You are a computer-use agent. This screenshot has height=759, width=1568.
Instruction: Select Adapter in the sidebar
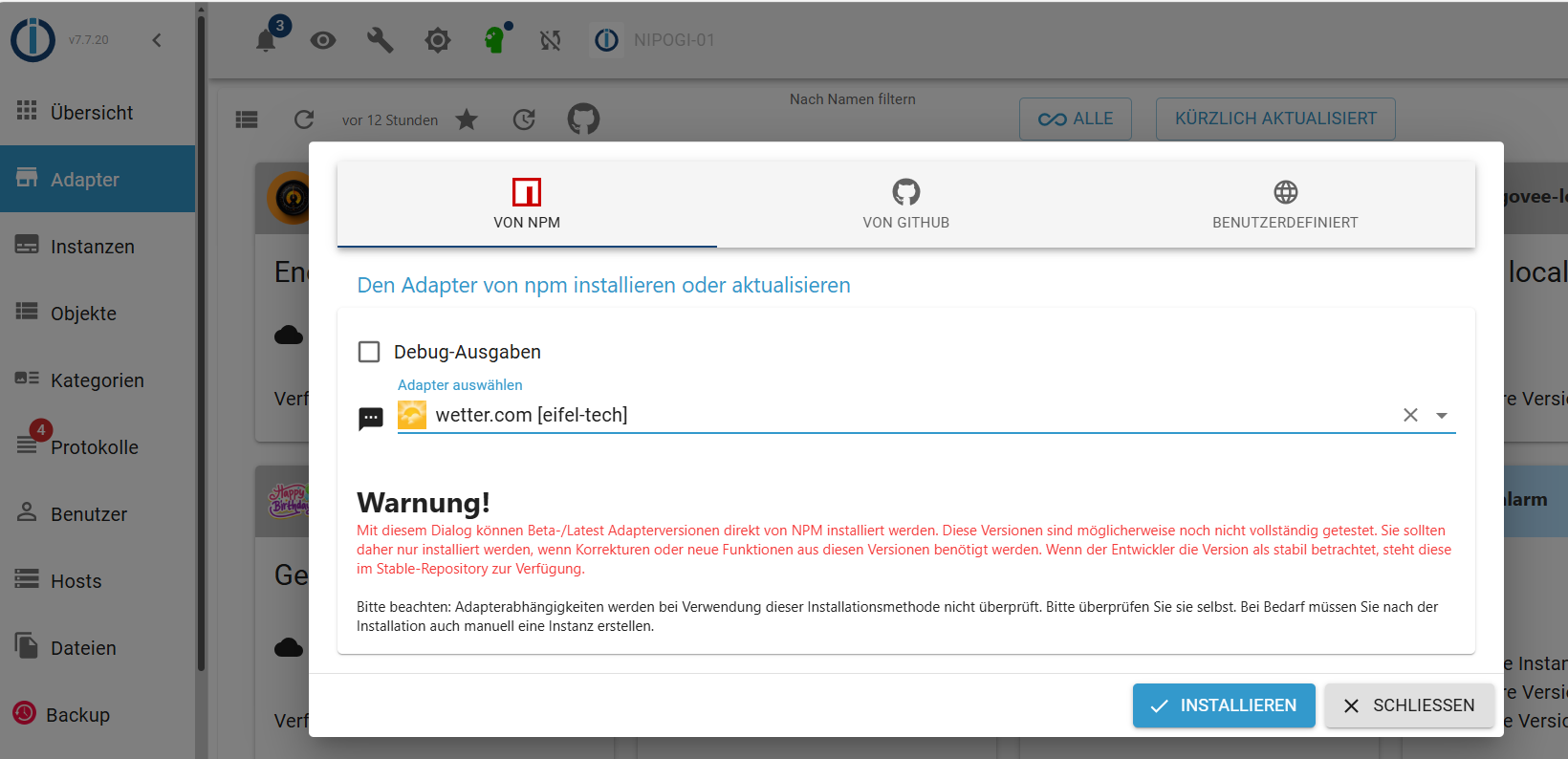point(98,179)
